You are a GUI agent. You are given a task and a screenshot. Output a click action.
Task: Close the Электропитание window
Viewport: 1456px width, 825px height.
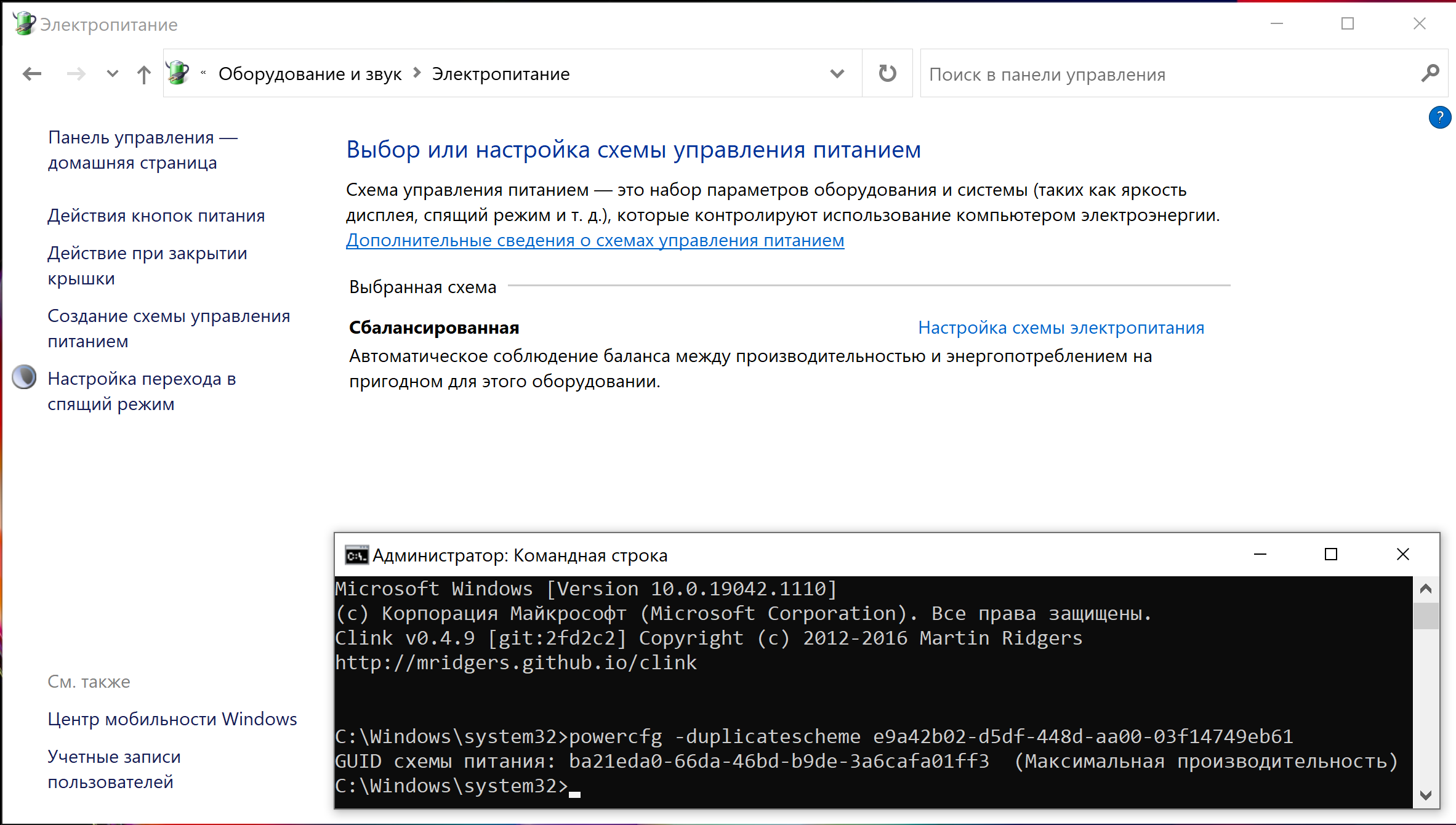coord(1420,24)
